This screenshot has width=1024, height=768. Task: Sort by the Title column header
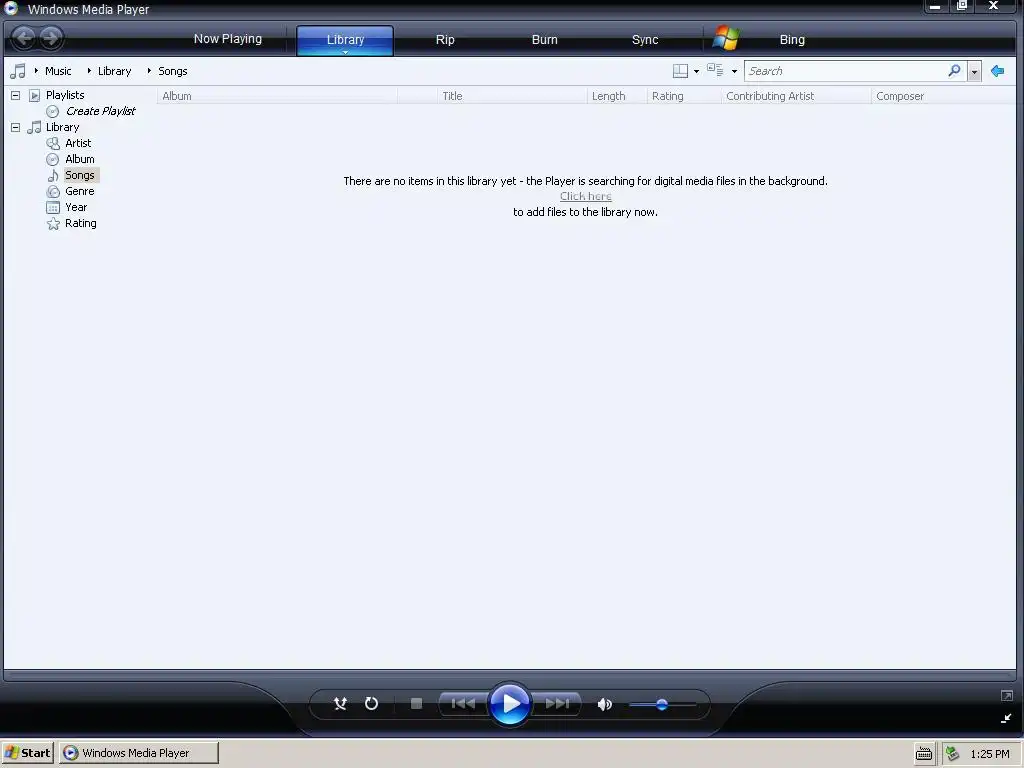tap(512, 96)
